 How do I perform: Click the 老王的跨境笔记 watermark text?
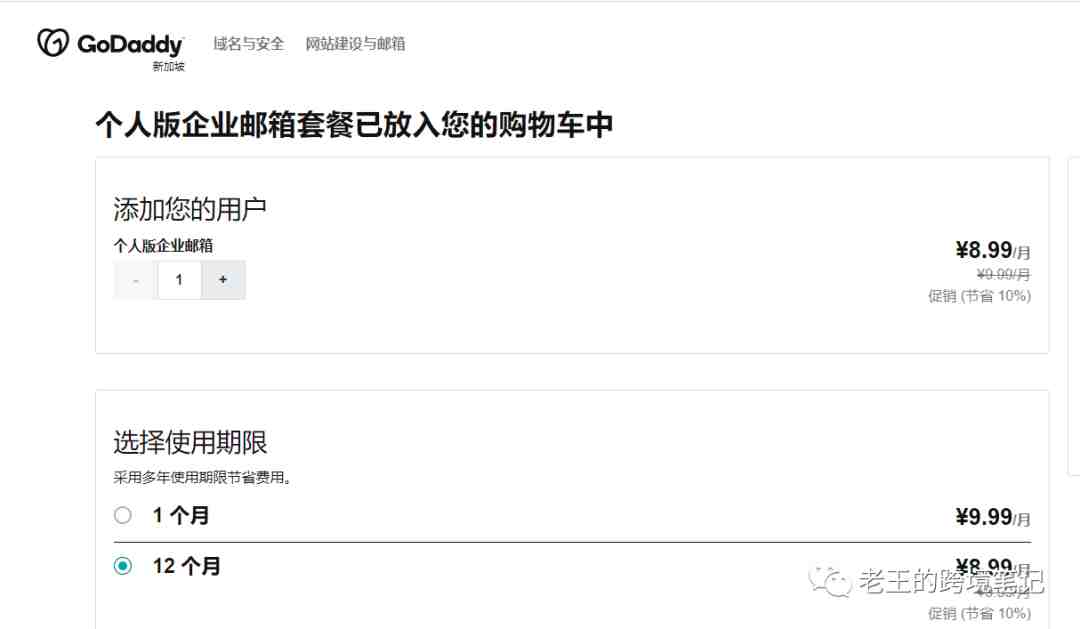(x=951, y=582)
